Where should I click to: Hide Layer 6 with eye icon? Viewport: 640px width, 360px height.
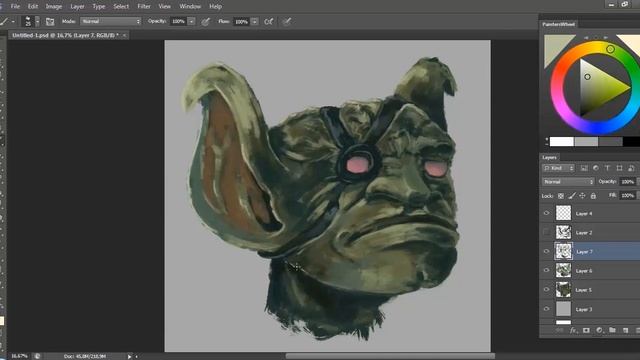(x=547, y=270)
